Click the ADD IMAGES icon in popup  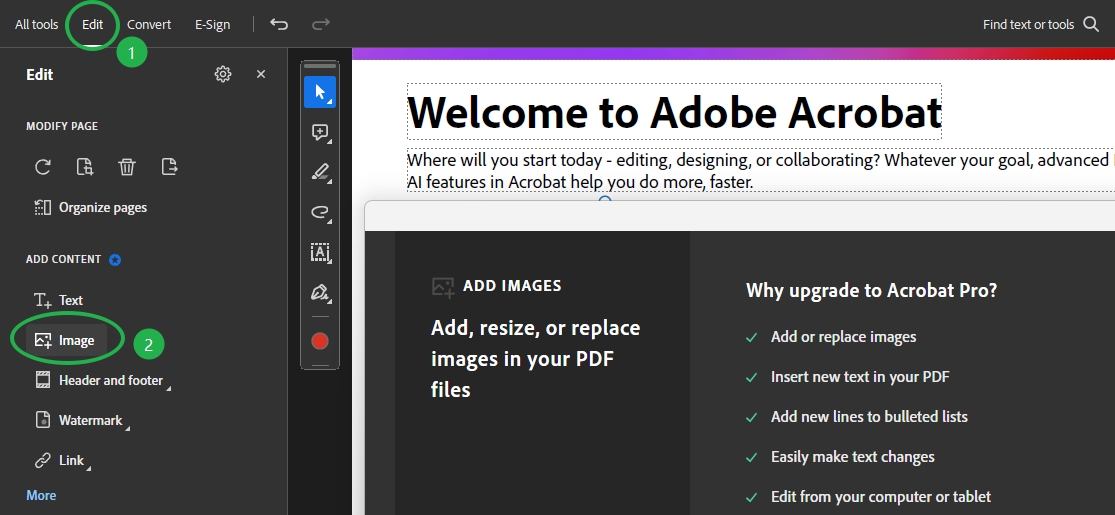443,287
